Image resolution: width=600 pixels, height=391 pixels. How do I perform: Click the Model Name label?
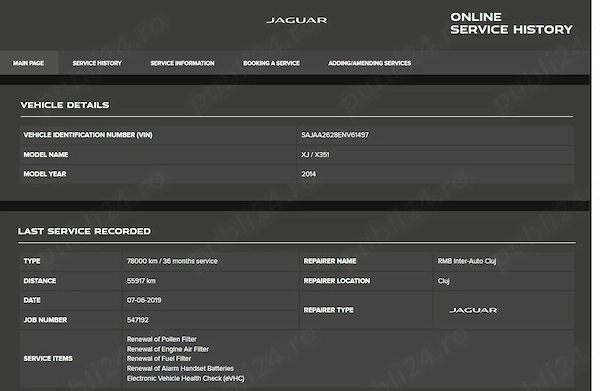coord(46,155)
